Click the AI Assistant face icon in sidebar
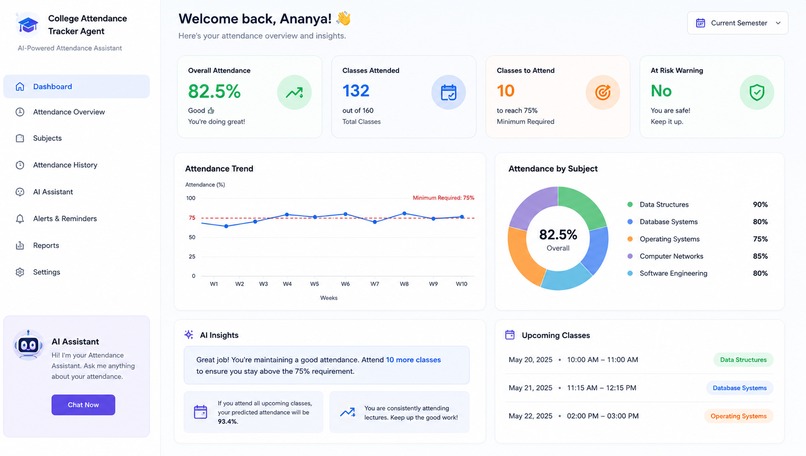Screen dimensions: 806x456 pos(20,192)
